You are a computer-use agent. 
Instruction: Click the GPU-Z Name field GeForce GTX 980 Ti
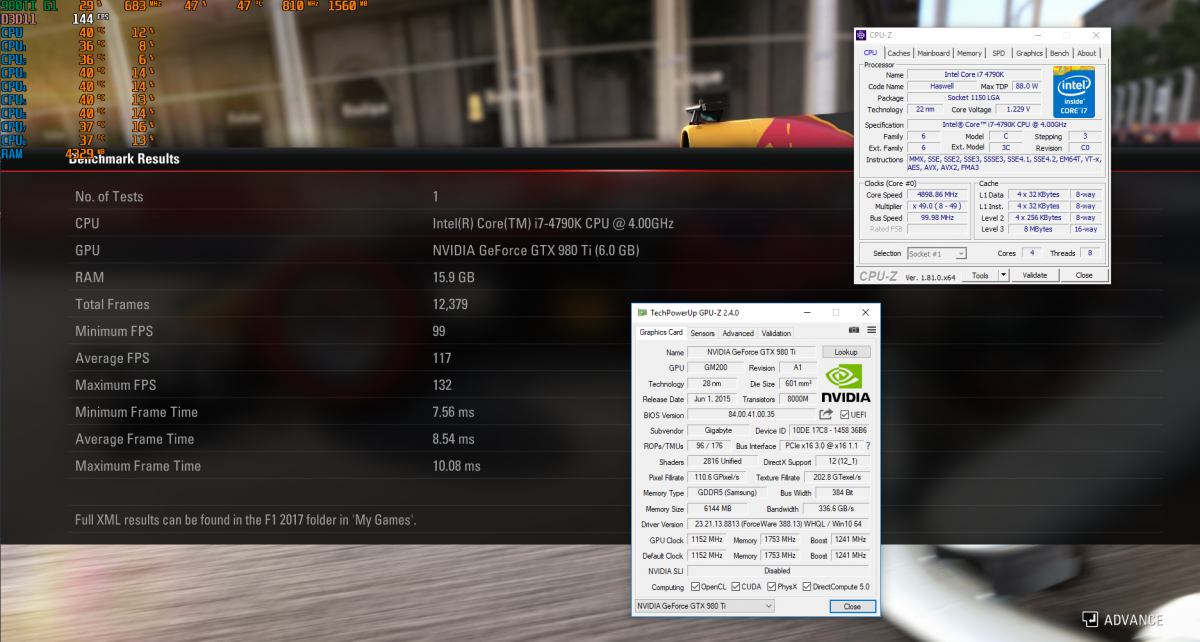pos(752,352)
